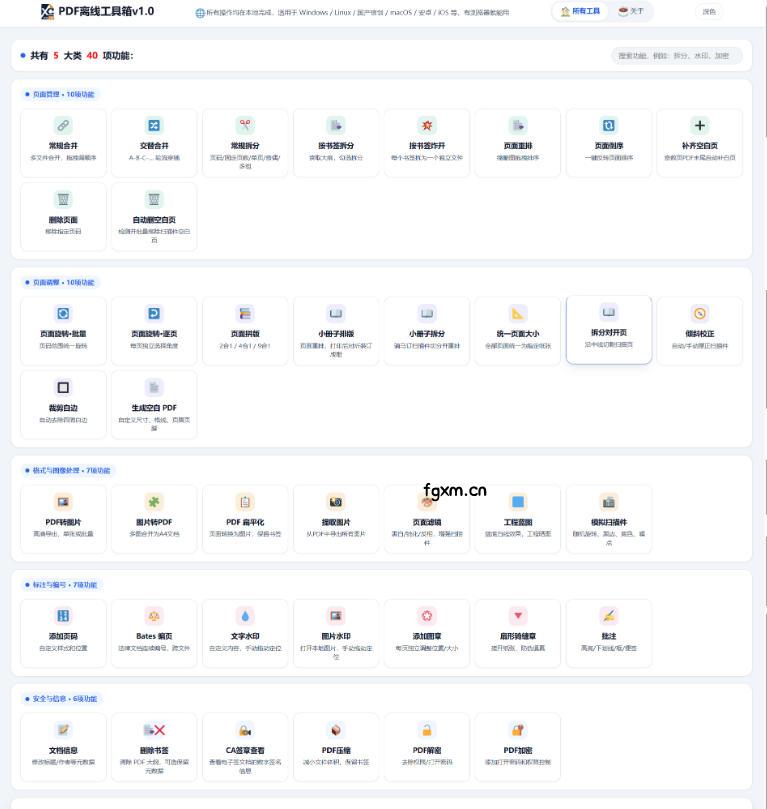
Task: Open the 扇形骑缝章 tool
Action: click(x=518, y=633)
